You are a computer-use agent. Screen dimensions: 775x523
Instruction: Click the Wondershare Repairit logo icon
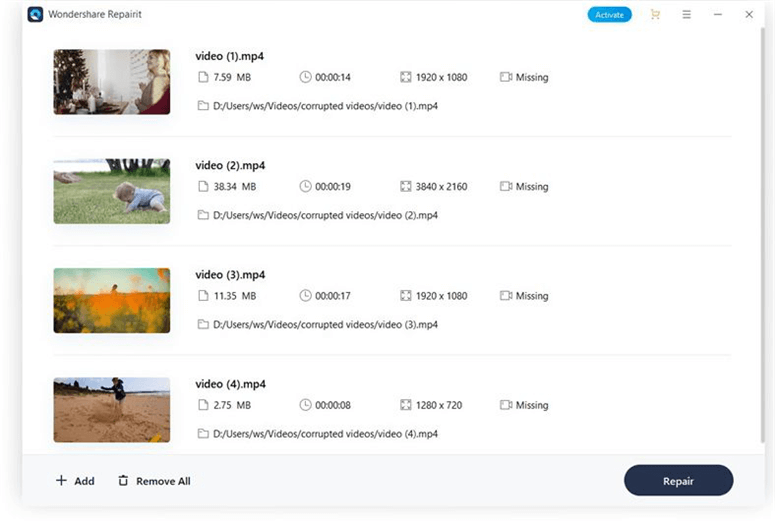point(35,15)
